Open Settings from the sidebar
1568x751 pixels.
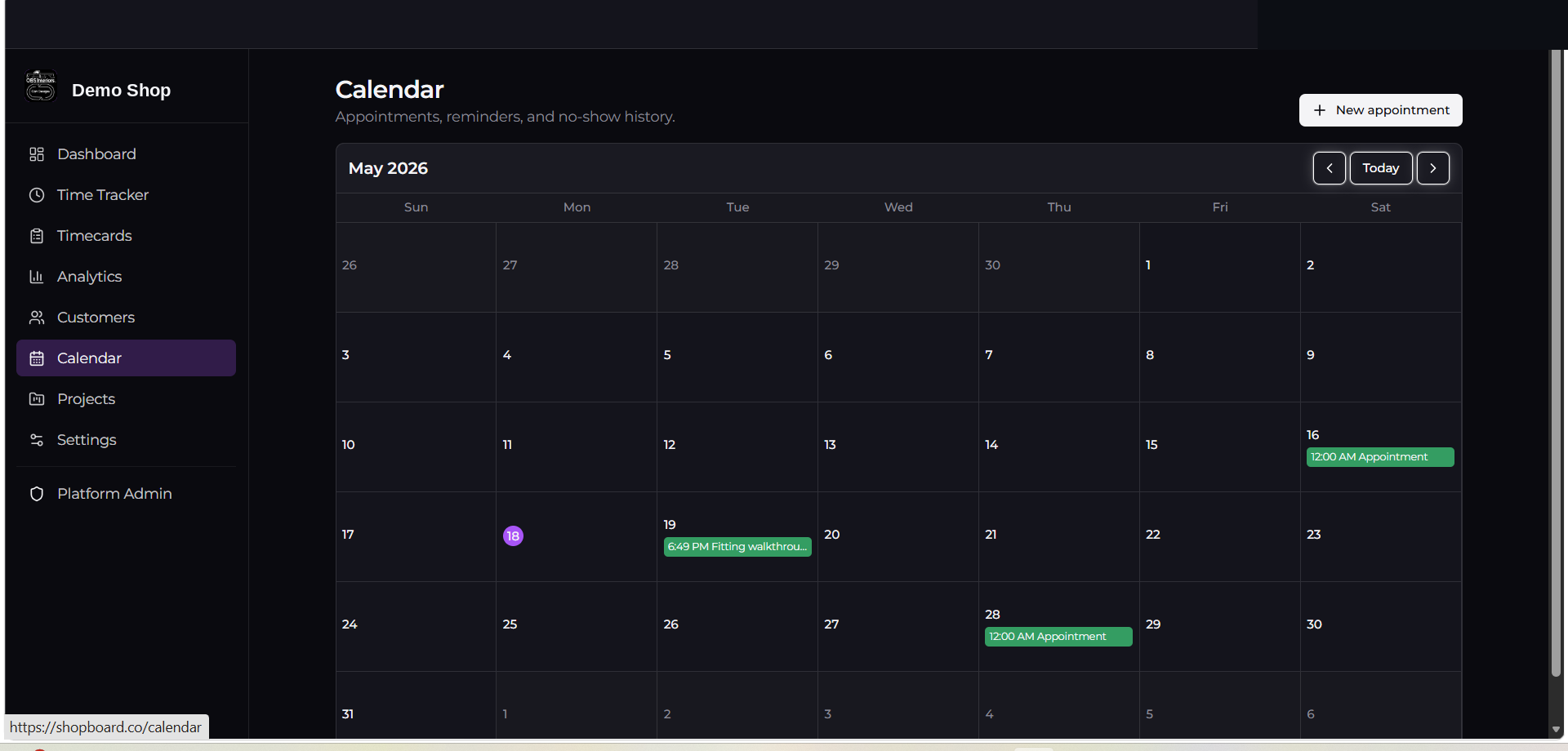(126, 440)
